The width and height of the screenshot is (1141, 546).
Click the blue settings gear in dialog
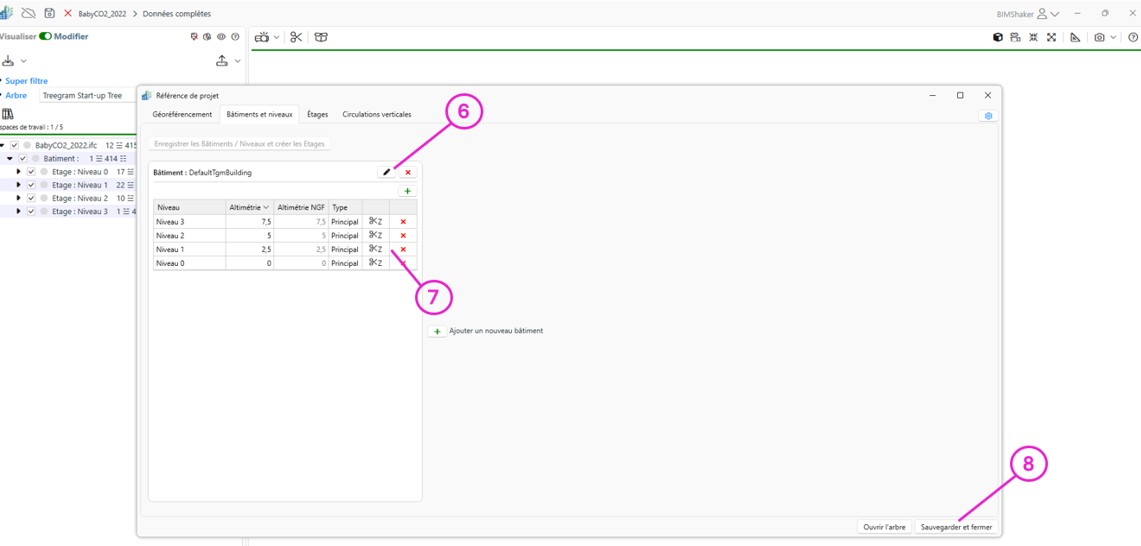point(988,116)
